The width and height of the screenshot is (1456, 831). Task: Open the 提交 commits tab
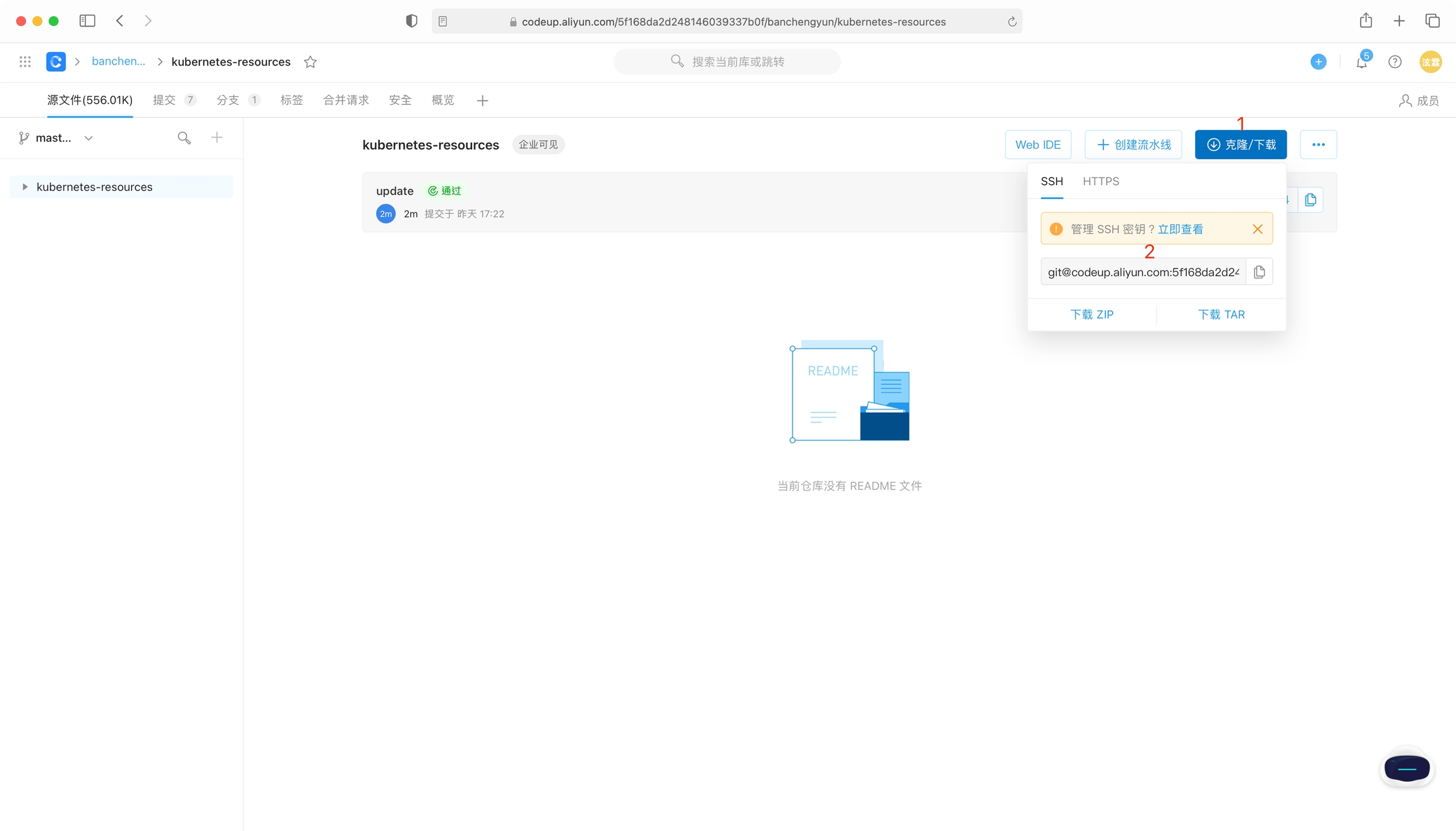(x=164, y=100)
